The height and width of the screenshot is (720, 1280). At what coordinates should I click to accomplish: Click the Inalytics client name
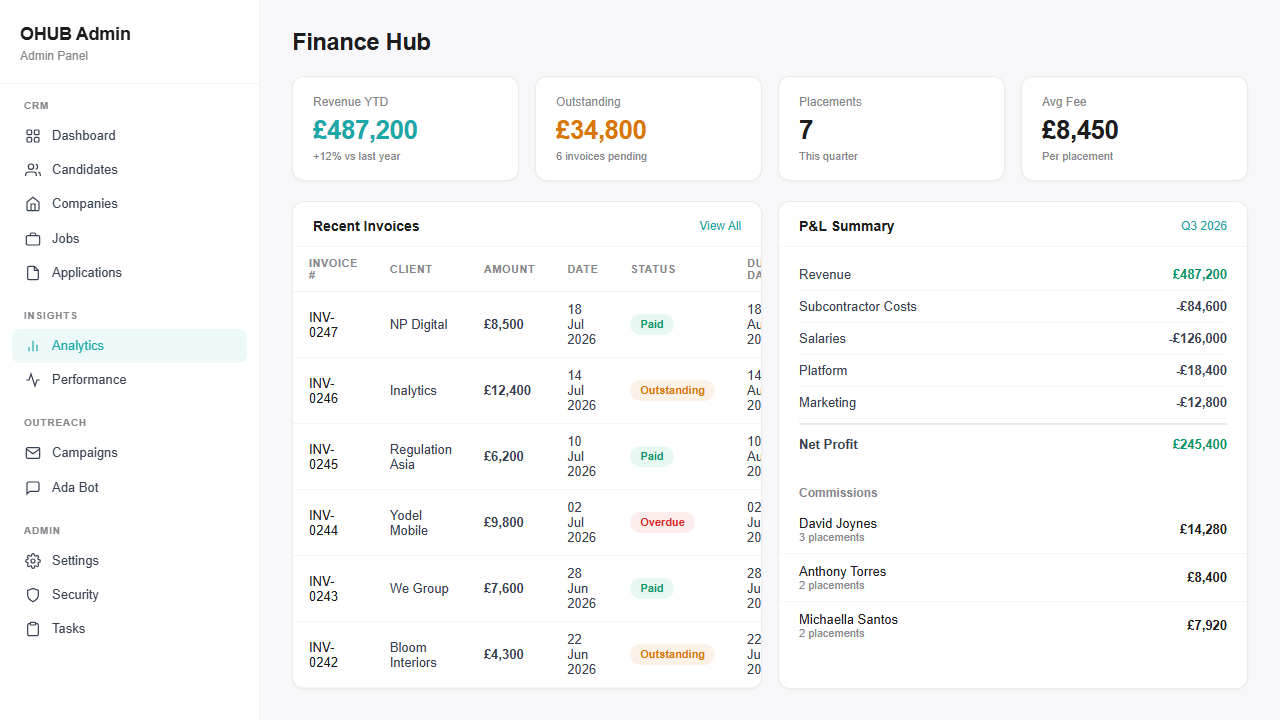(x=413, y=391)
